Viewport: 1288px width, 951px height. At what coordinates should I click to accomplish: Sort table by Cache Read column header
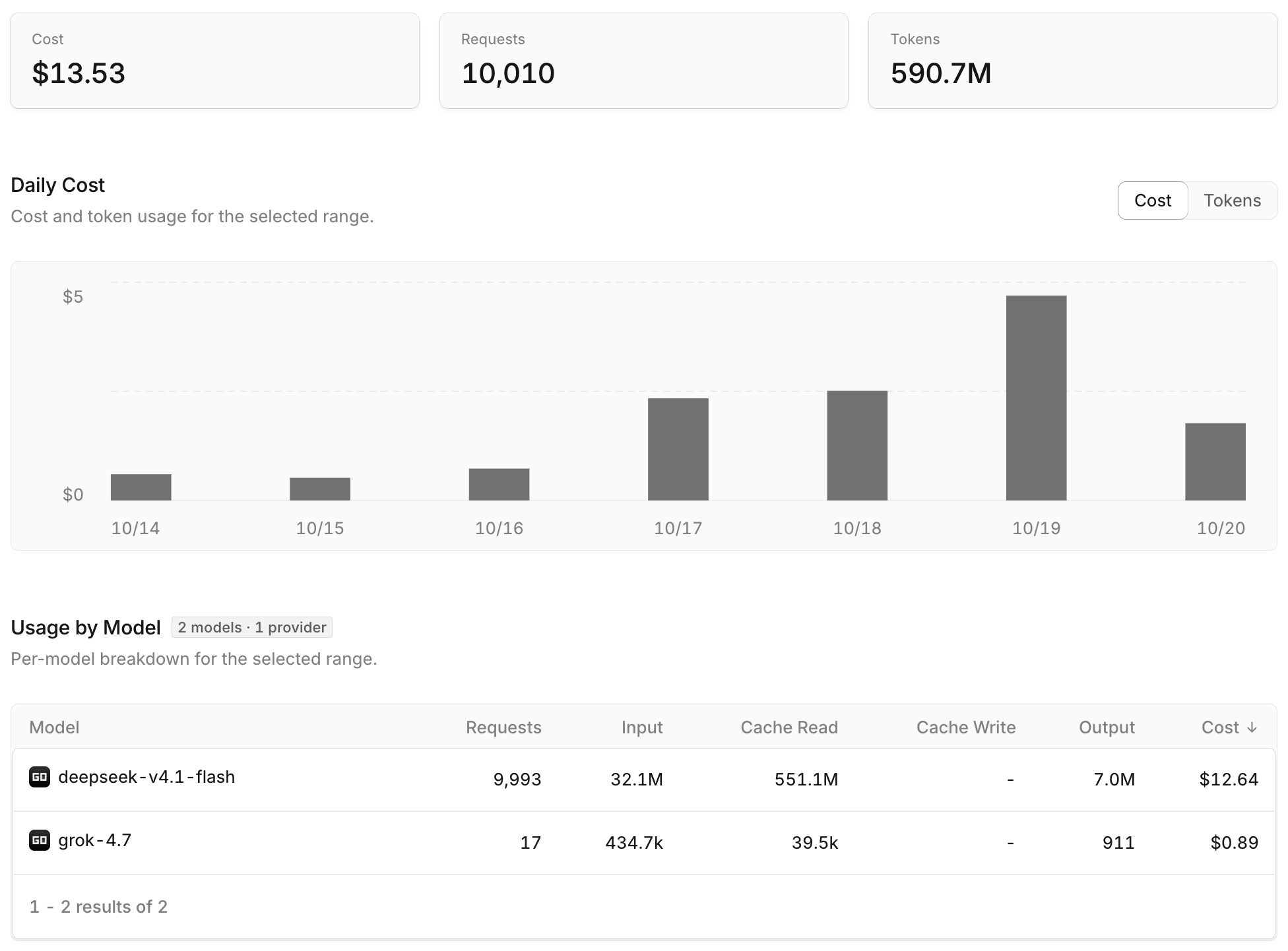789,727
